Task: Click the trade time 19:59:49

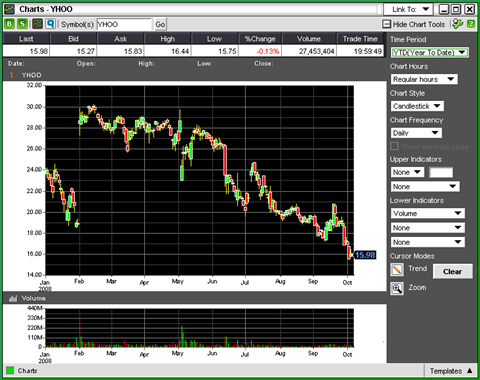Action: (x=368, y=51)
